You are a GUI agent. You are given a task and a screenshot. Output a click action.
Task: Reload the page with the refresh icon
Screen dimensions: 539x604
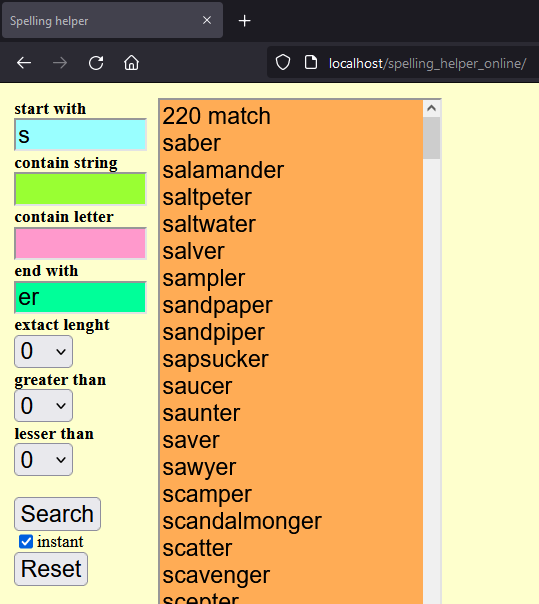pos(96,63)
